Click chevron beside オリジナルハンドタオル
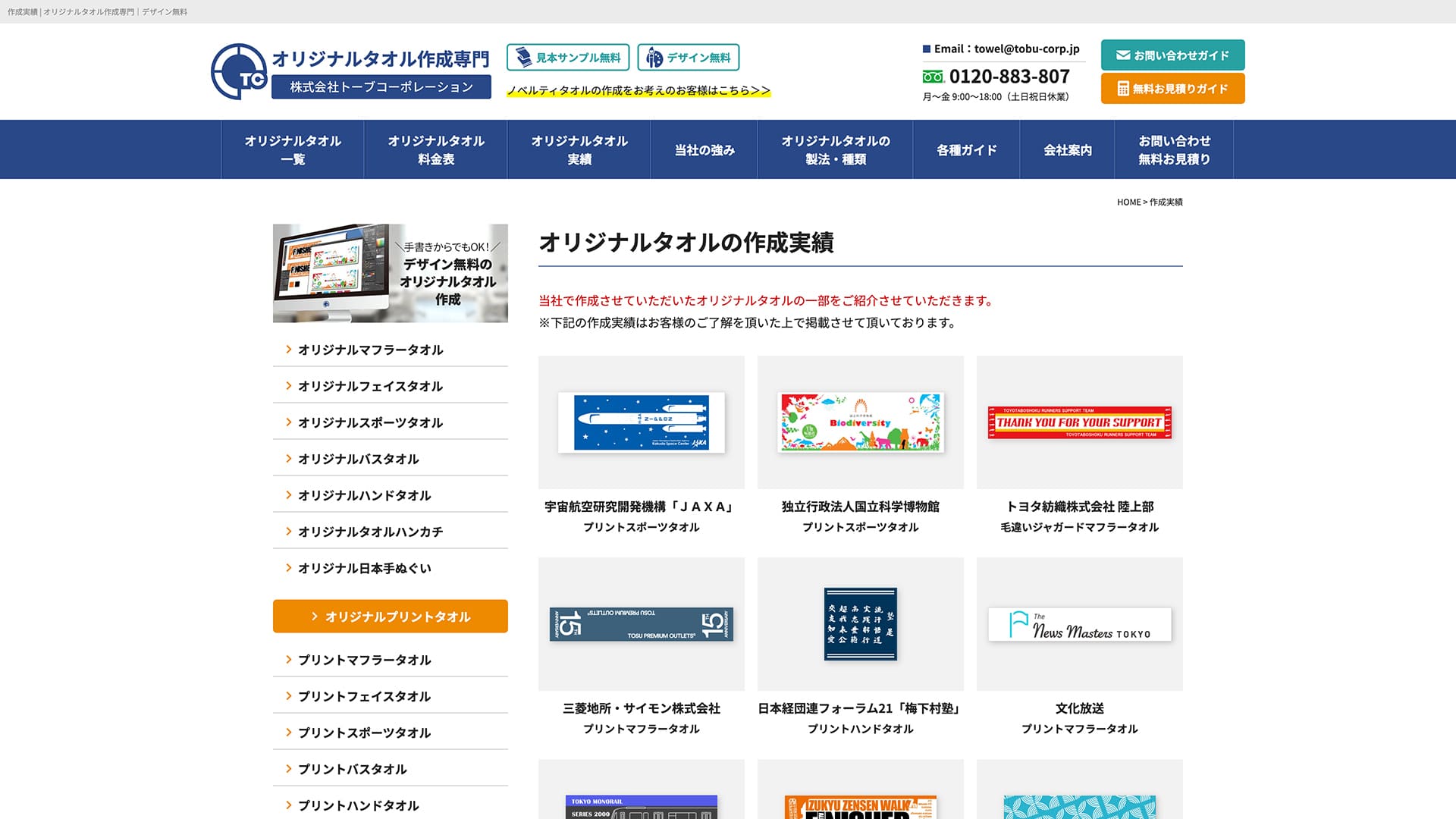The width and height of the screenshot is (1456, 819). (x=288, y=494)
